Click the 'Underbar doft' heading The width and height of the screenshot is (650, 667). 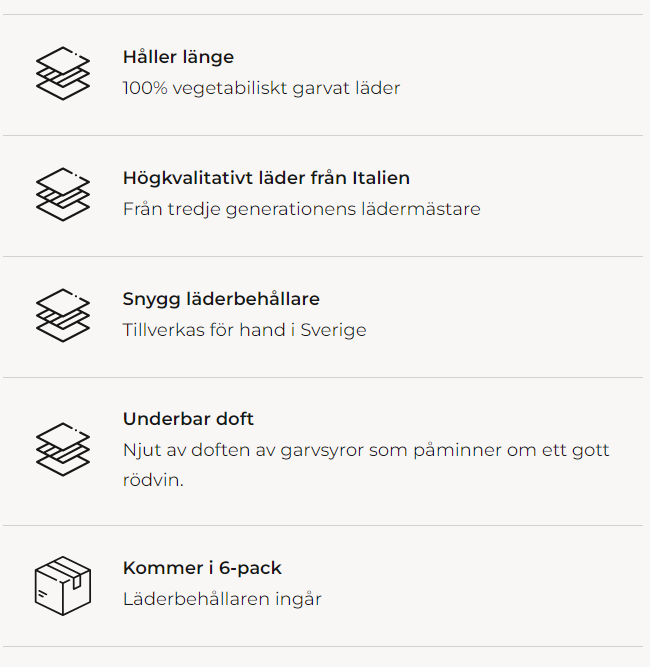coord(188,419)
